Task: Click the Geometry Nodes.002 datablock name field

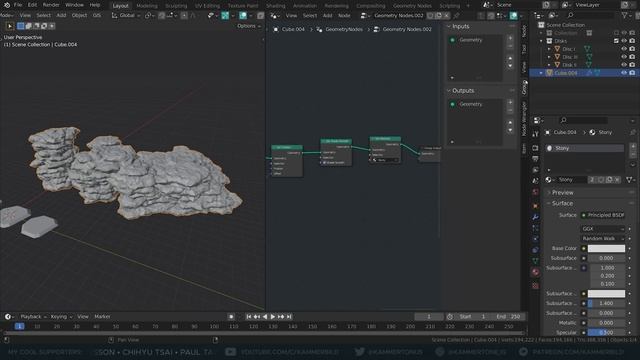Action: click(399, 16)
